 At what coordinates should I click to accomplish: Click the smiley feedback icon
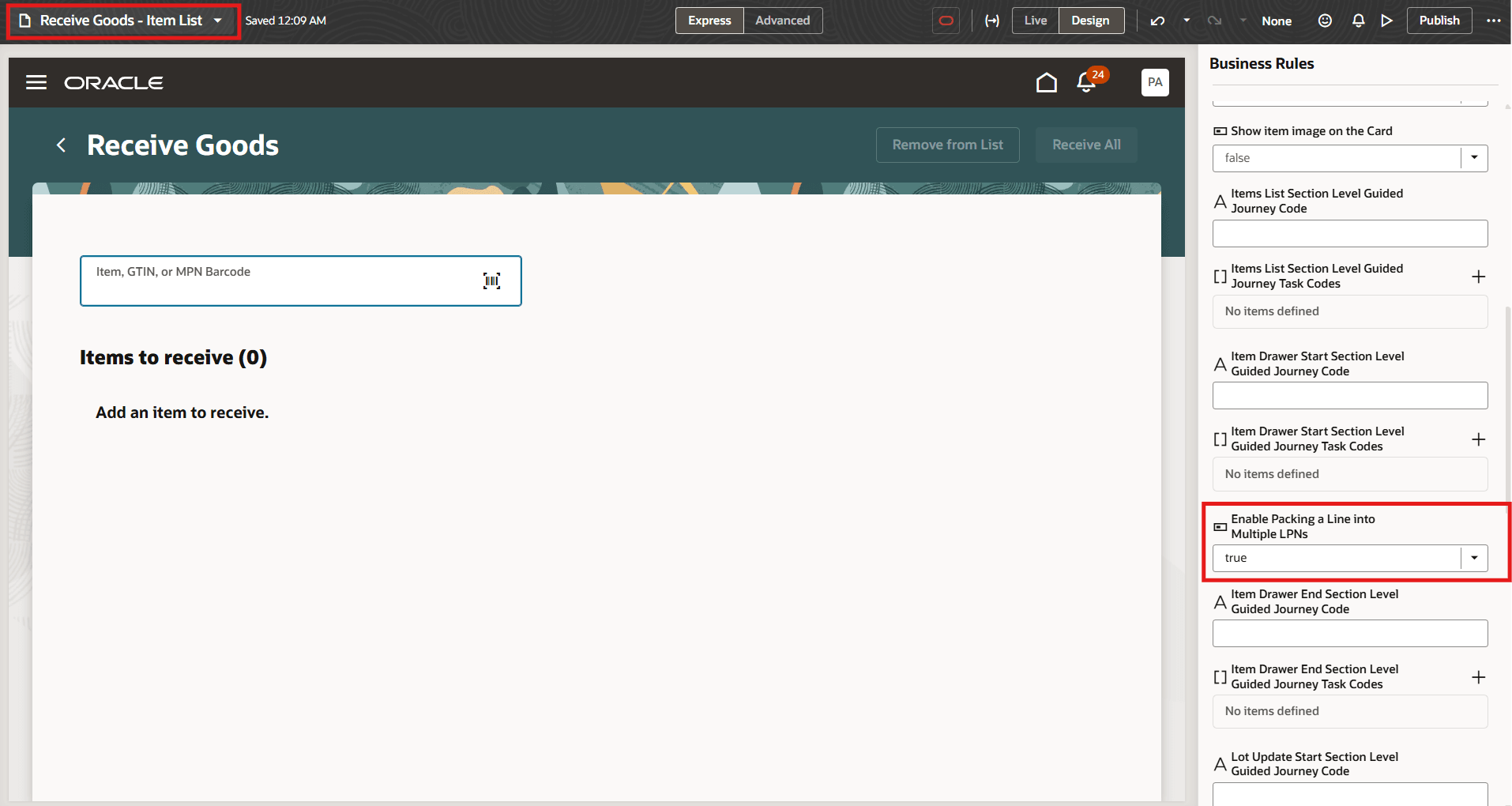click(1325, 21)
